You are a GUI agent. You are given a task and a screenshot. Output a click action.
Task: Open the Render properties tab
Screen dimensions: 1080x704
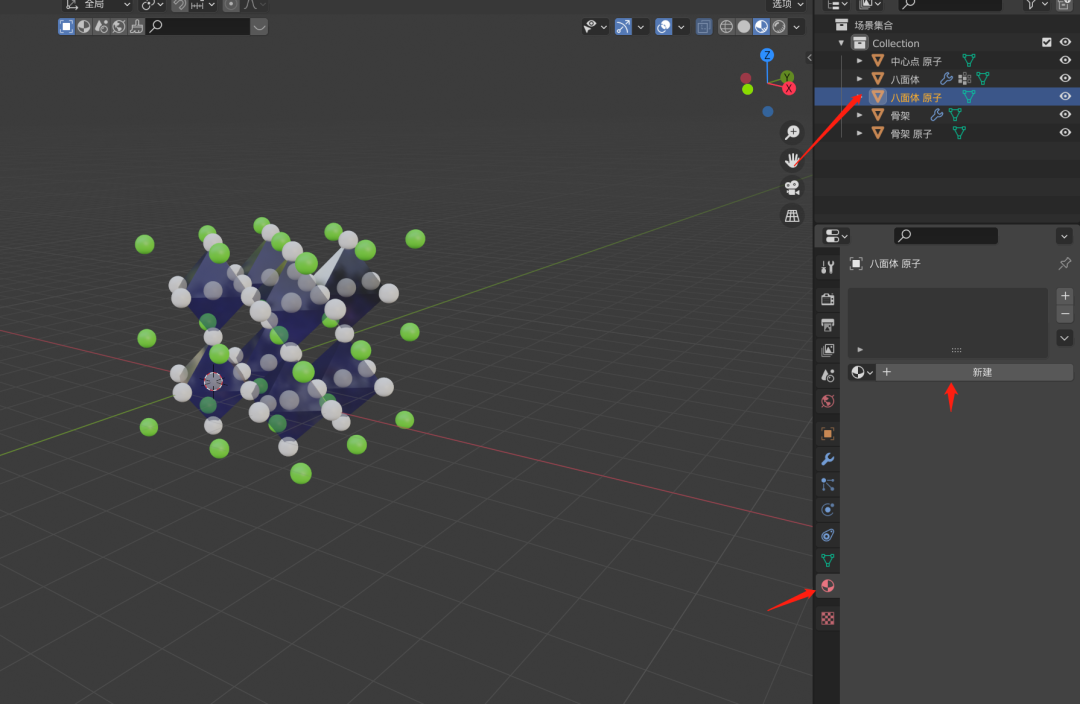tap(827, 299)
